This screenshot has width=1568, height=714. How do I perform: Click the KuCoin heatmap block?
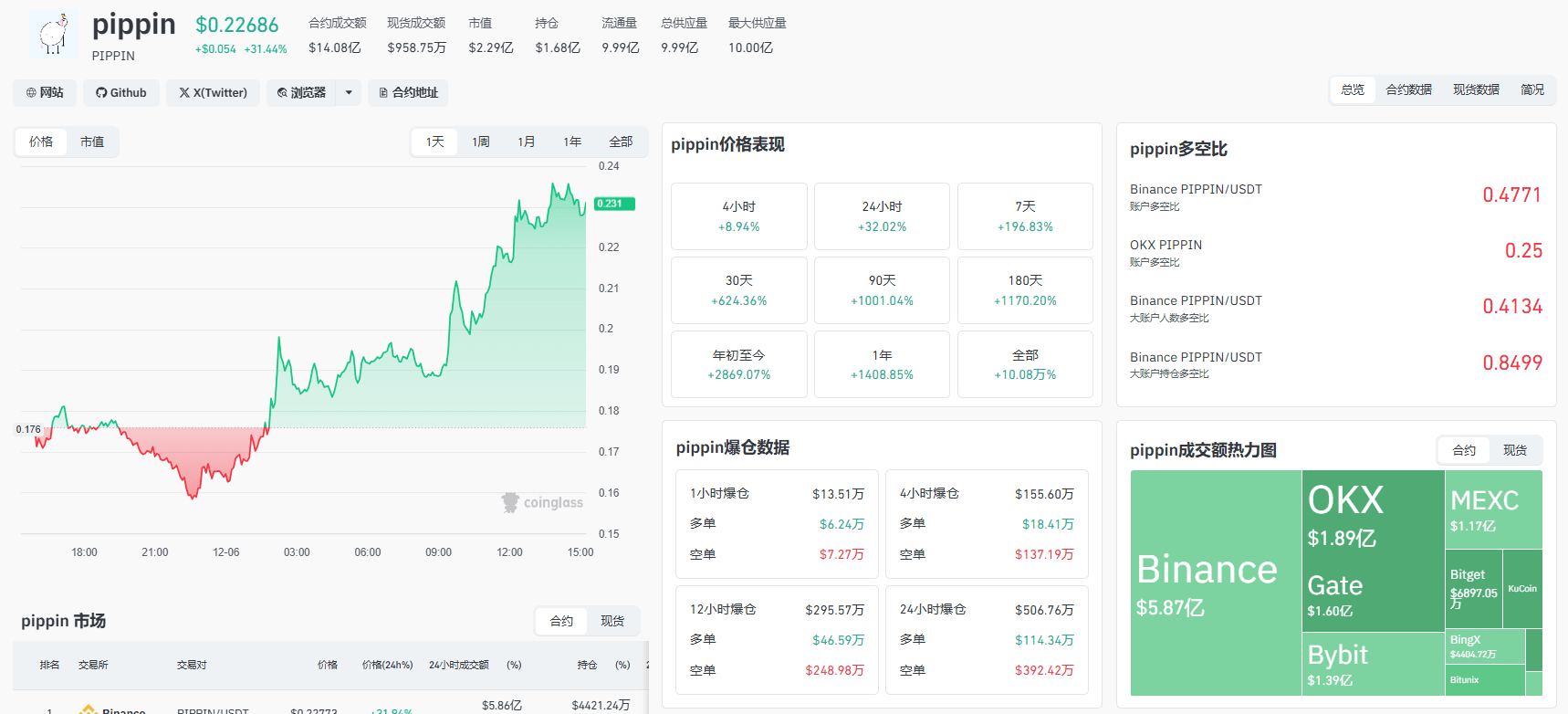pos(1522,589)
